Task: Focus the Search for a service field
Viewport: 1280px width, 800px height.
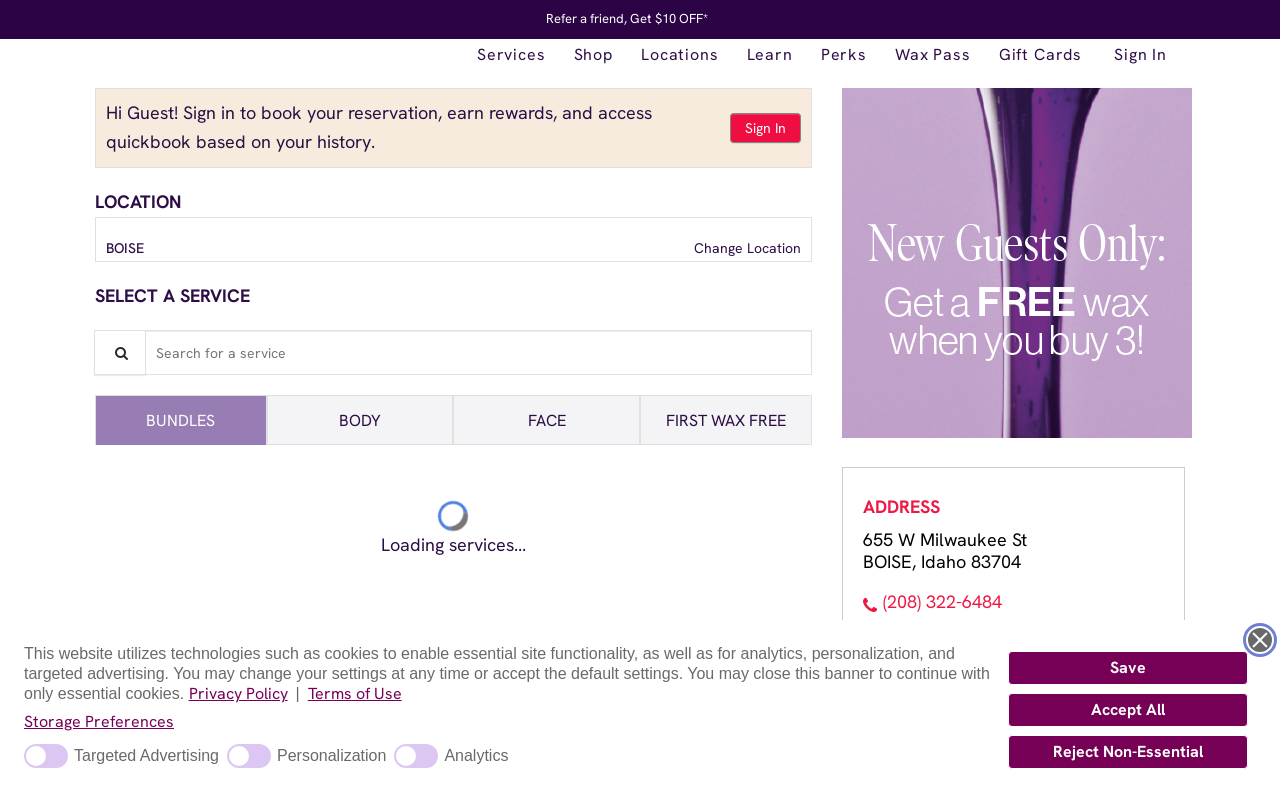Action: (x=478, y=353)
